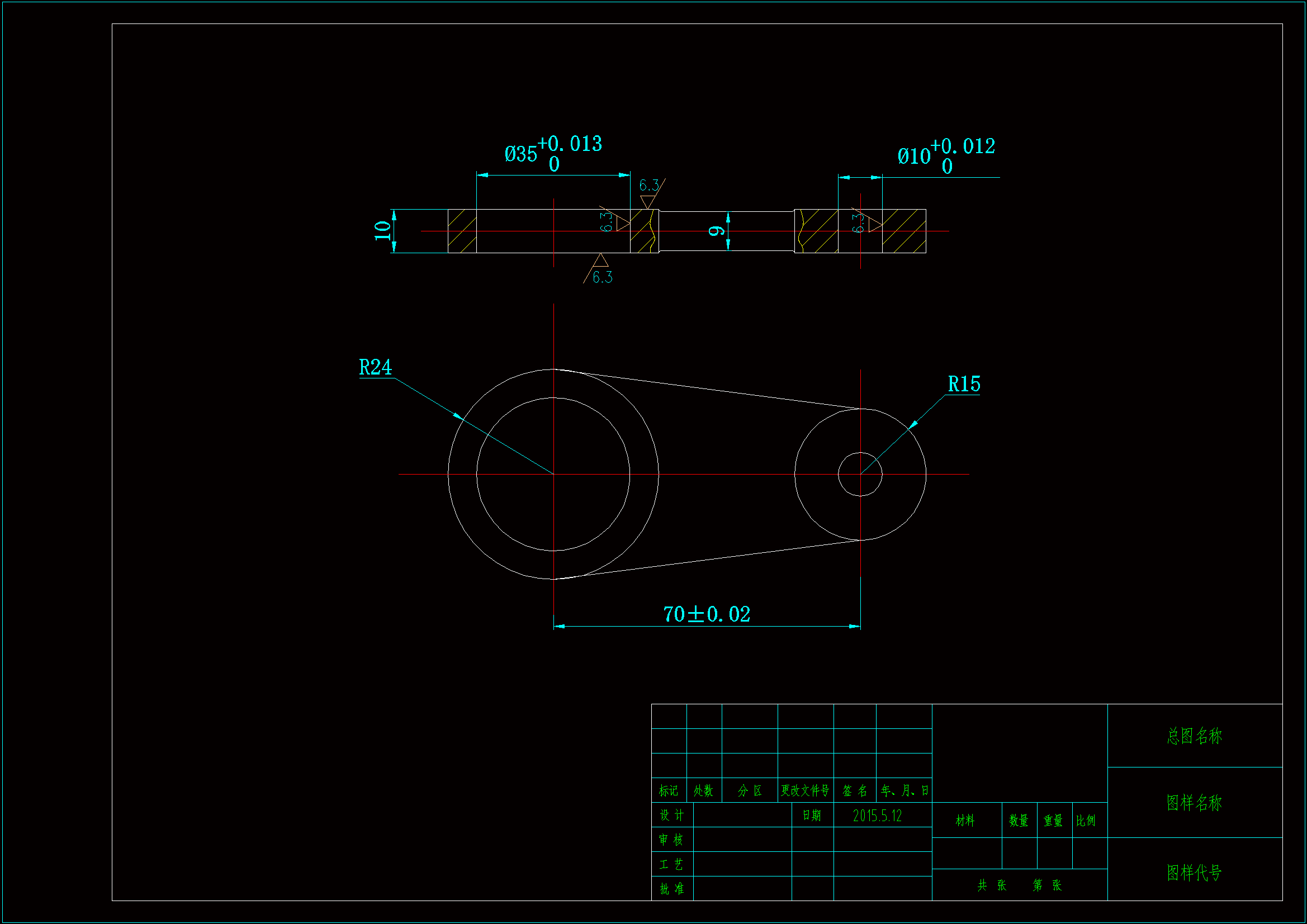Click the date text 2015.5.12
The height and width of the screenshot is (924, 1307).
pyautogui.click(x=877, y=816)
